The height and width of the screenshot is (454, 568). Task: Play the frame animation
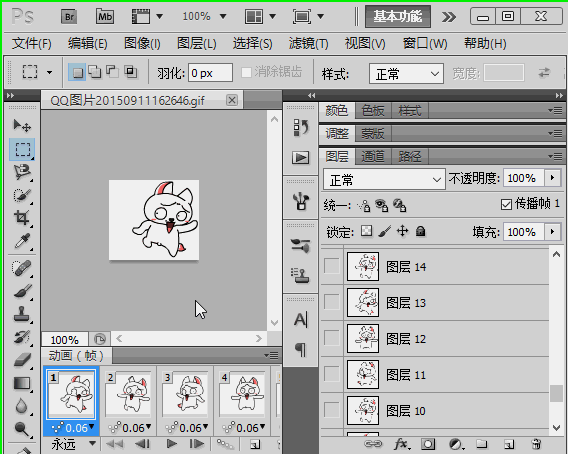point(171,444)
